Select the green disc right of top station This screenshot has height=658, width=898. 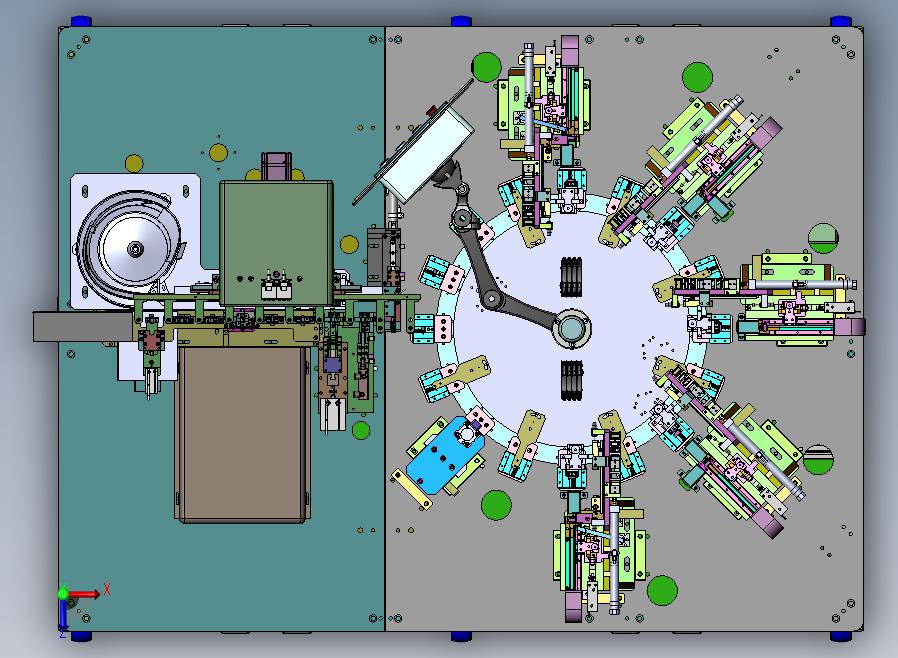coord(698,77)
